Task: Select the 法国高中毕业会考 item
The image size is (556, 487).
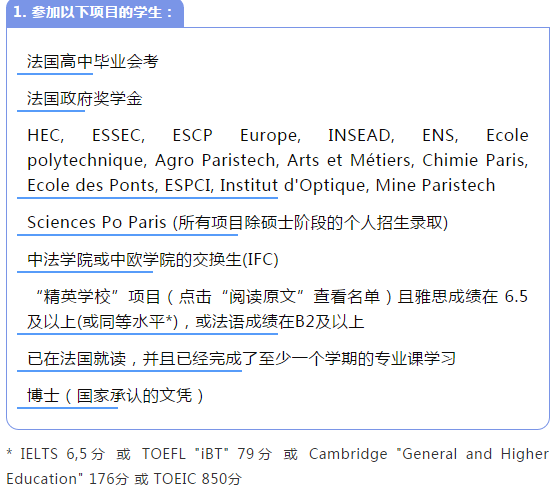Action: pos(93,61)
